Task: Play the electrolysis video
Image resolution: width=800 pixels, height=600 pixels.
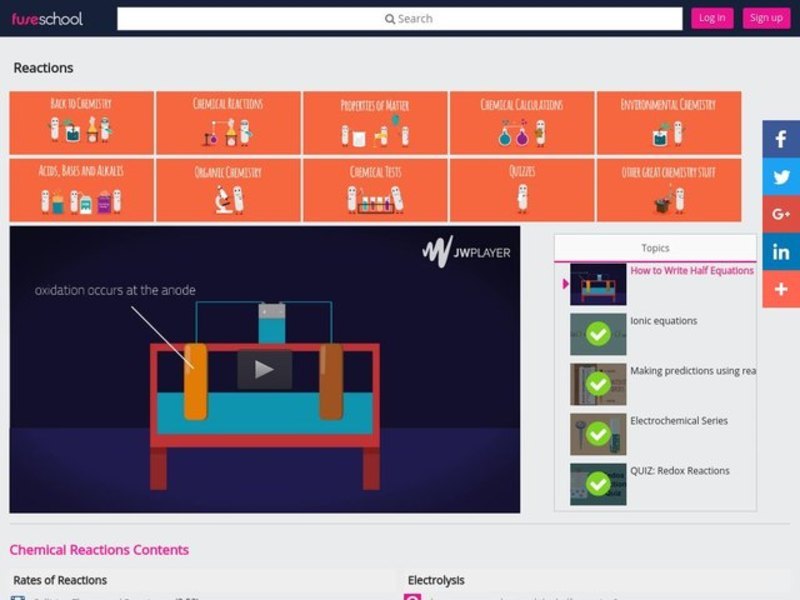Action: 264,369
